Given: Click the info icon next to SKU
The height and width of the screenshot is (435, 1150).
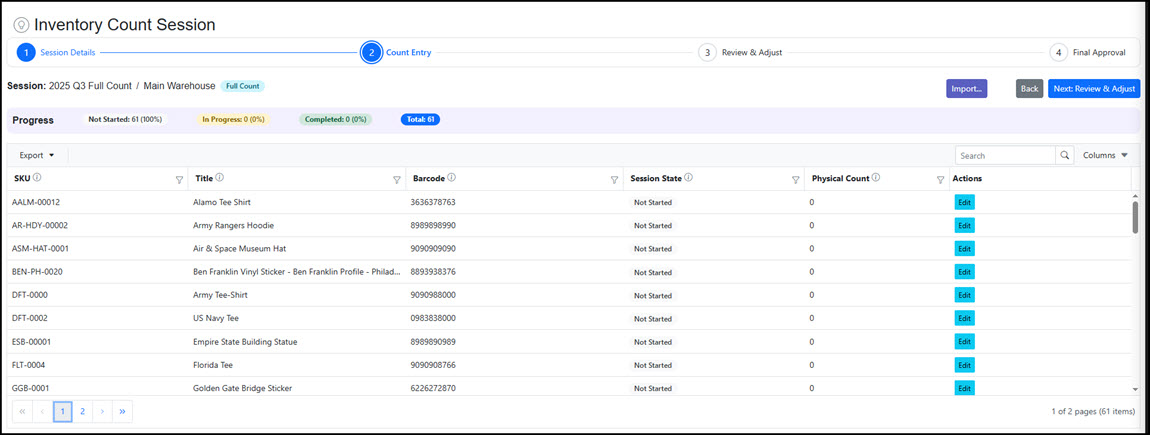Looking at the screenshot, I should point(37,178).
